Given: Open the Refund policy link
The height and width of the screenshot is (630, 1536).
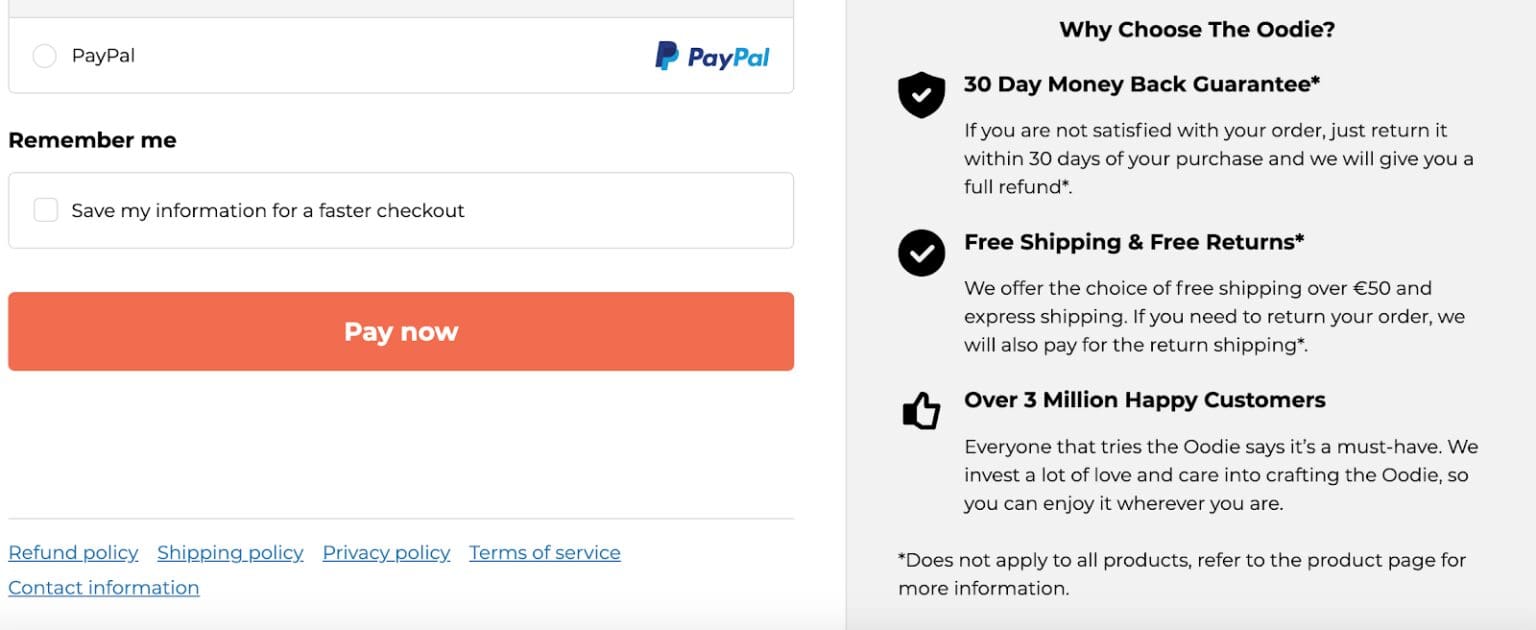Looking at the screenshot, I should click(x=73, y=552).
